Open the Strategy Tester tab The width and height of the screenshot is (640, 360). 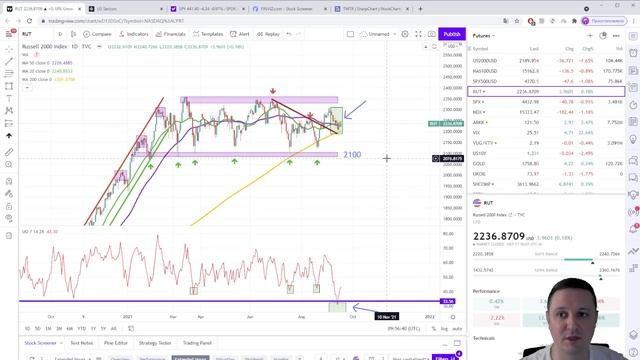click(155, 343)
